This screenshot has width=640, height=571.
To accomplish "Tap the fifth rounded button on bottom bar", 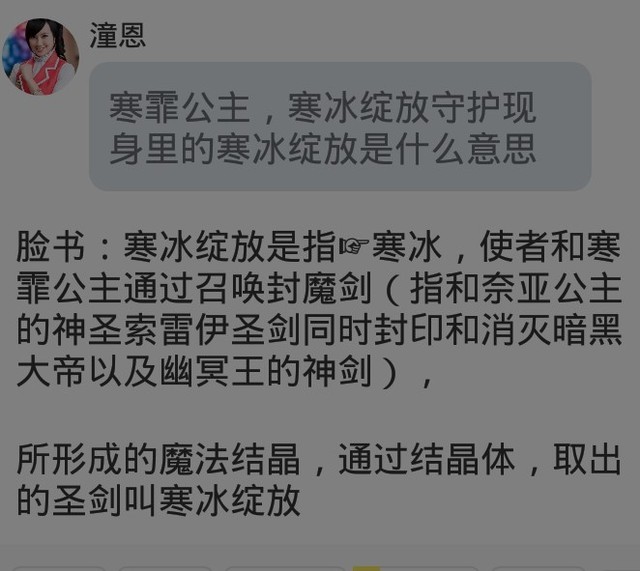I will [x=538, y=569].
